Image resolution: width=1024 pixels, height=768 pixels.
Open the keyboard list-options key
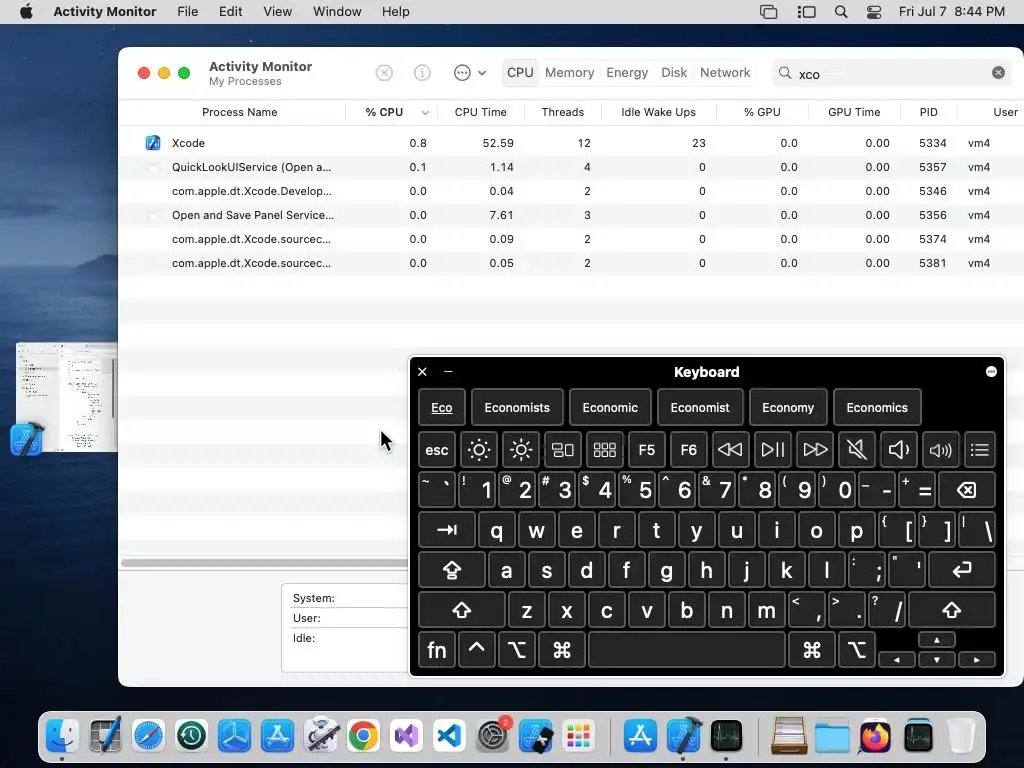979,450
